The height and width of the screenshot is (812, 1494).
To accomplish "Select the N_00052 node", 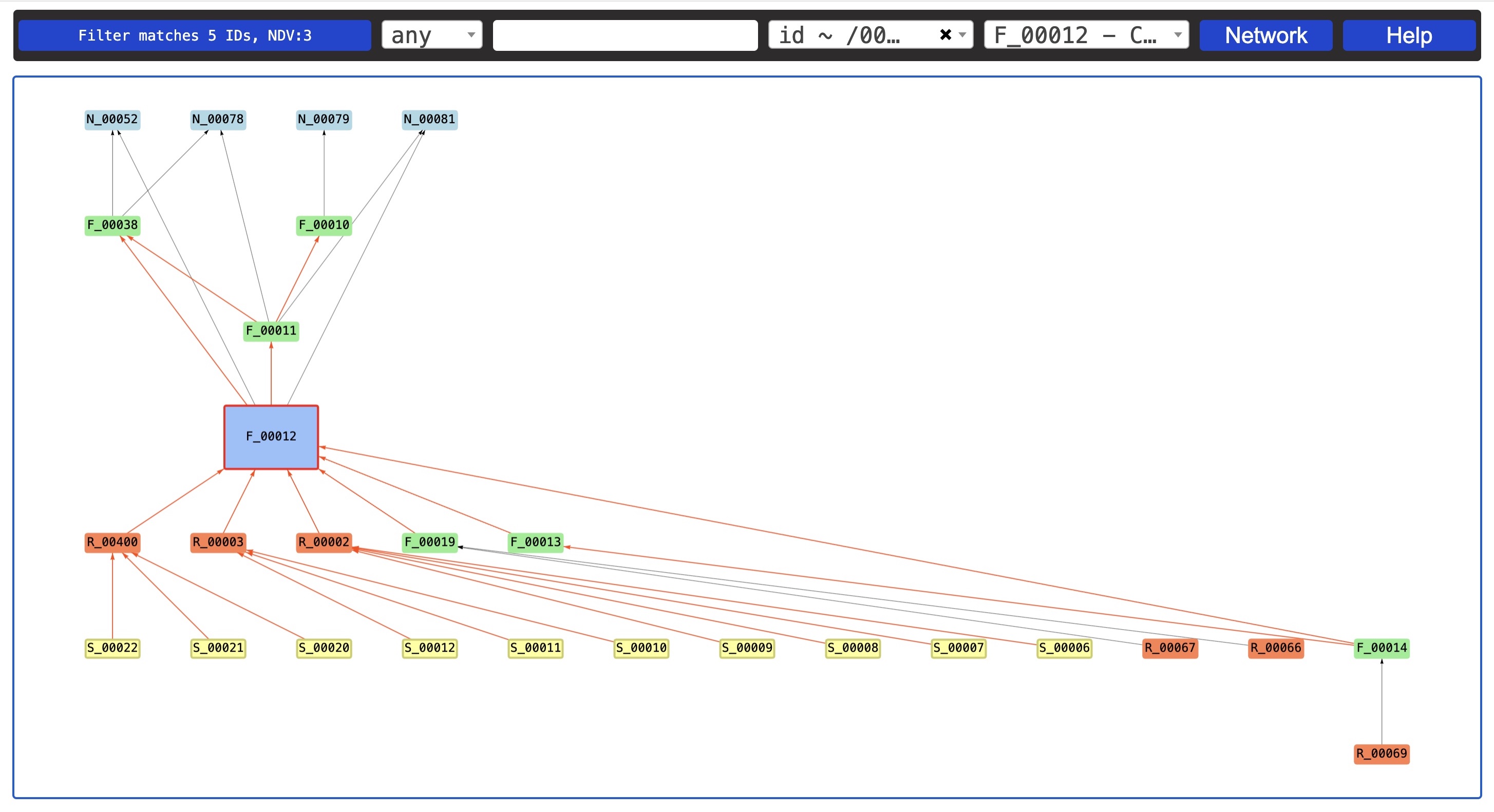I will (x=112, y=120).
